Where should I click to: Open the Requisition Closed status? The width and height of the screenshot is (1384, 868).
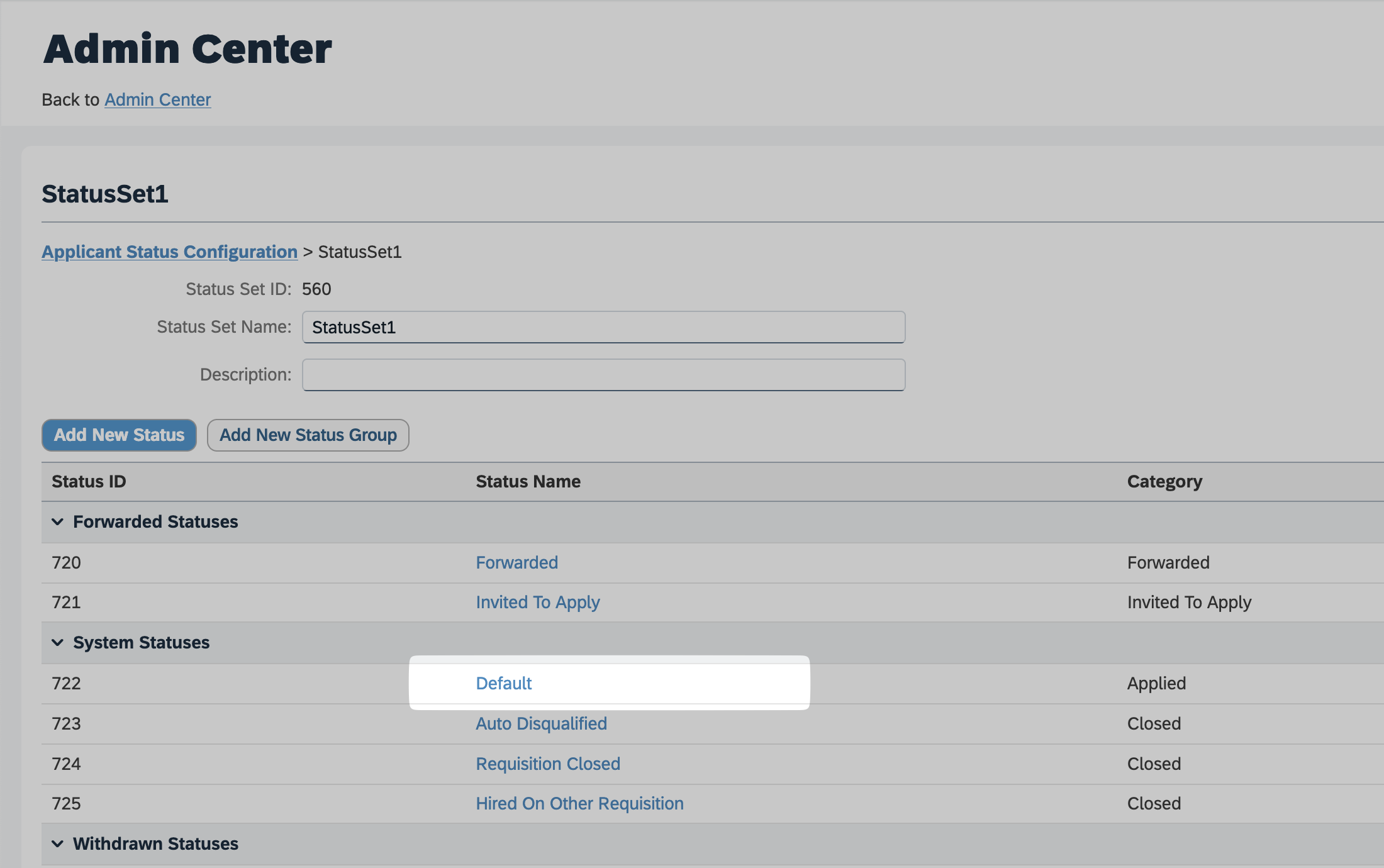tap(547, 764)
